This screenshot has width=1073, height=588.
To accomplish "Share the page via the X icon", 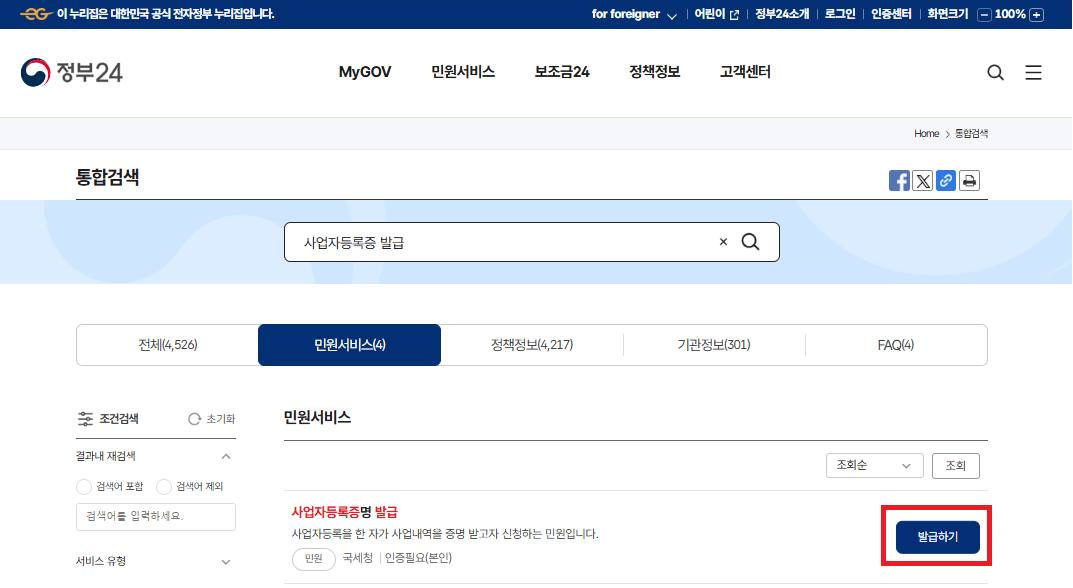I will [x=922, y=180].
